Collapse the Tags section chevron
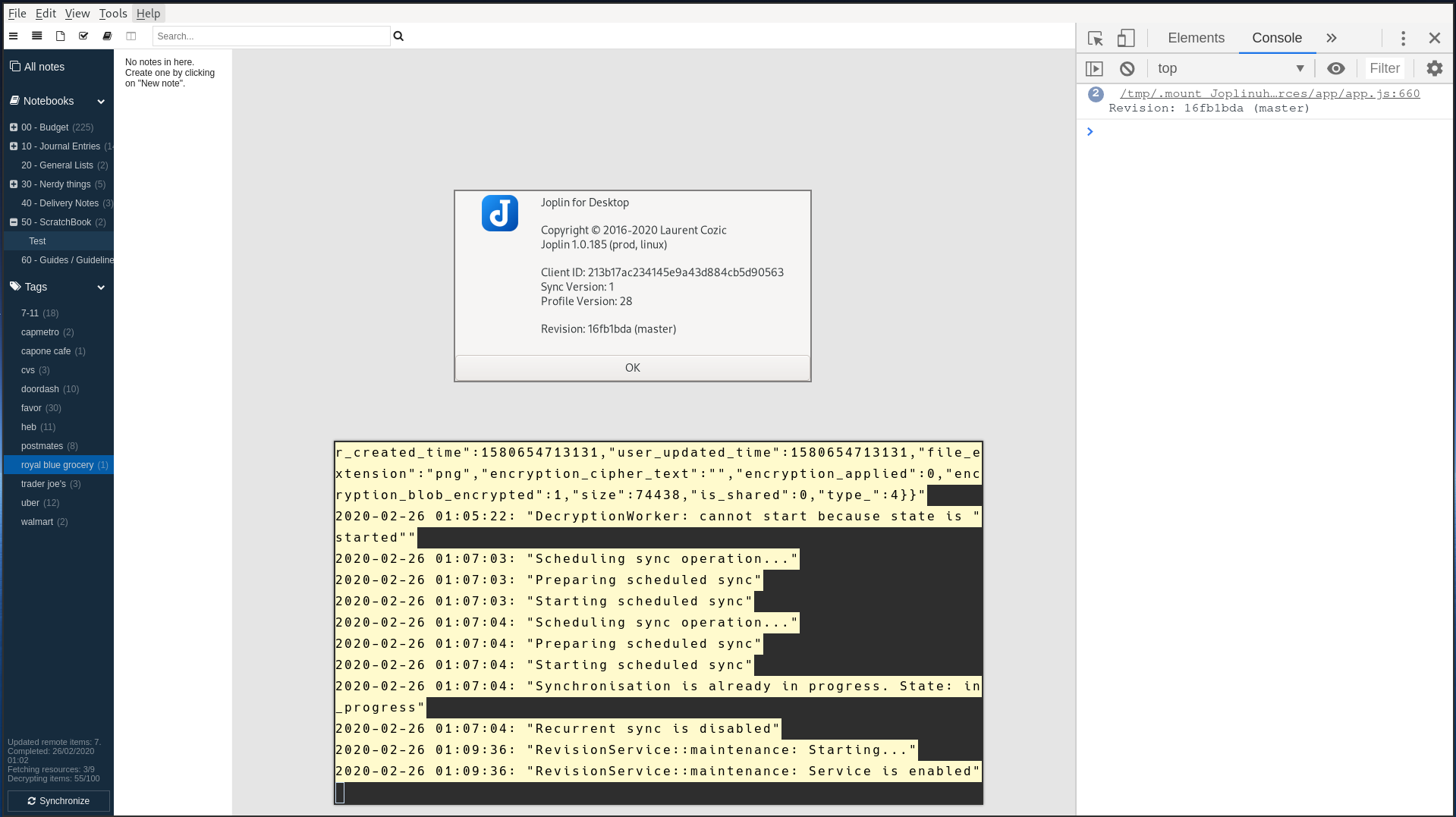This screenshot has width=1456, height=817. click(101, 287)
